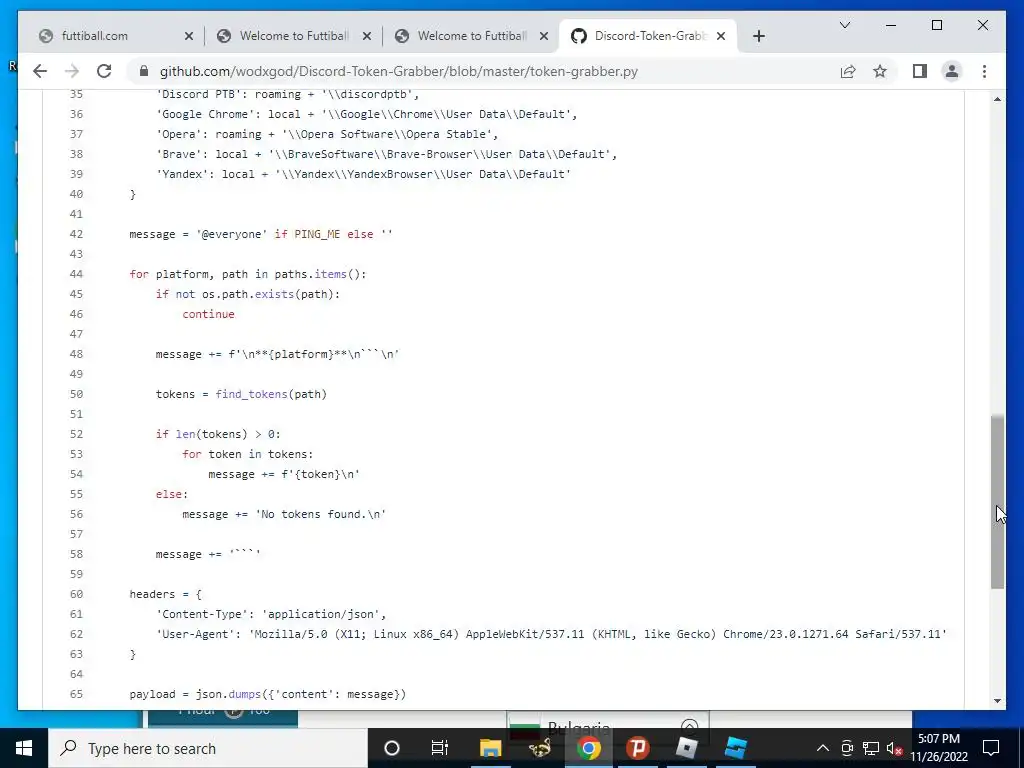1024x768 pixels.
Task: Reload the GitHub page
Action: pos(104,71)
